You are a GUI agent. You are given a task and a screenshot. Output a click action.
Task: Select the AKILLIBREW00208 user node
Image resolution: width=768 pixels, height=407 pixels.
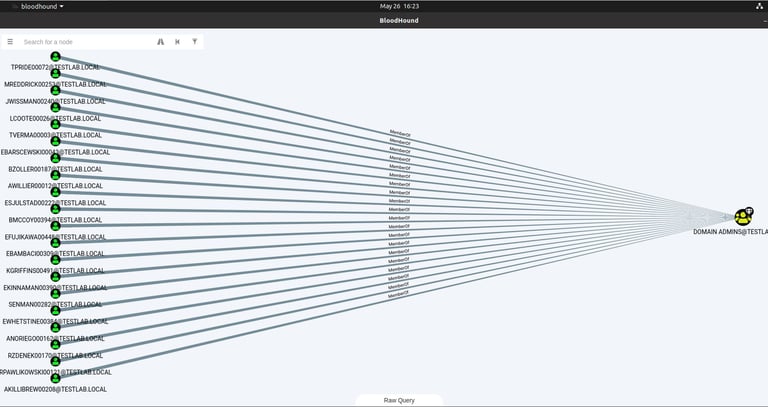[55, 378]
